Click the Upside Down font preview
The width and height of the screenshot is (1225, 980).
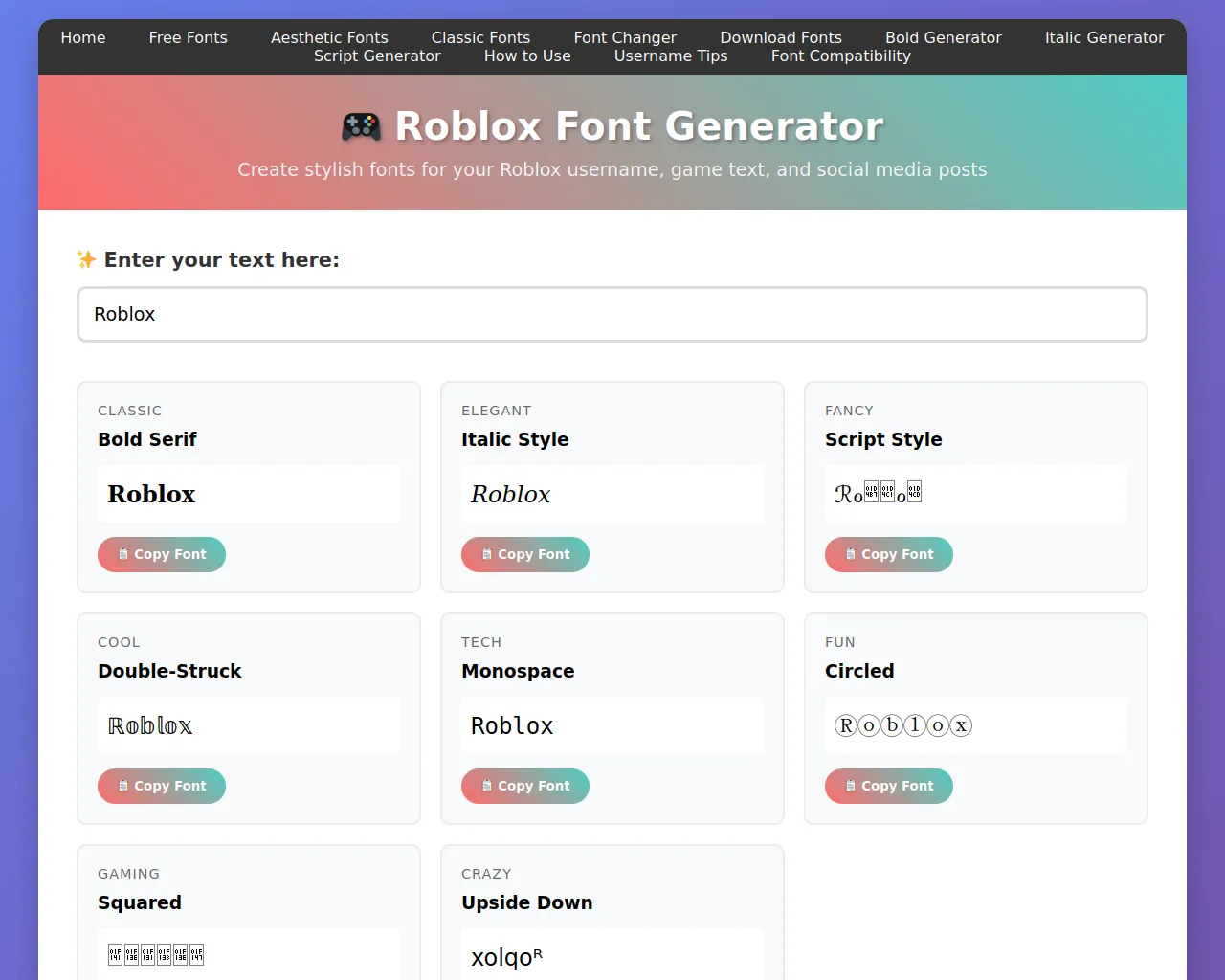coord(506,956)
